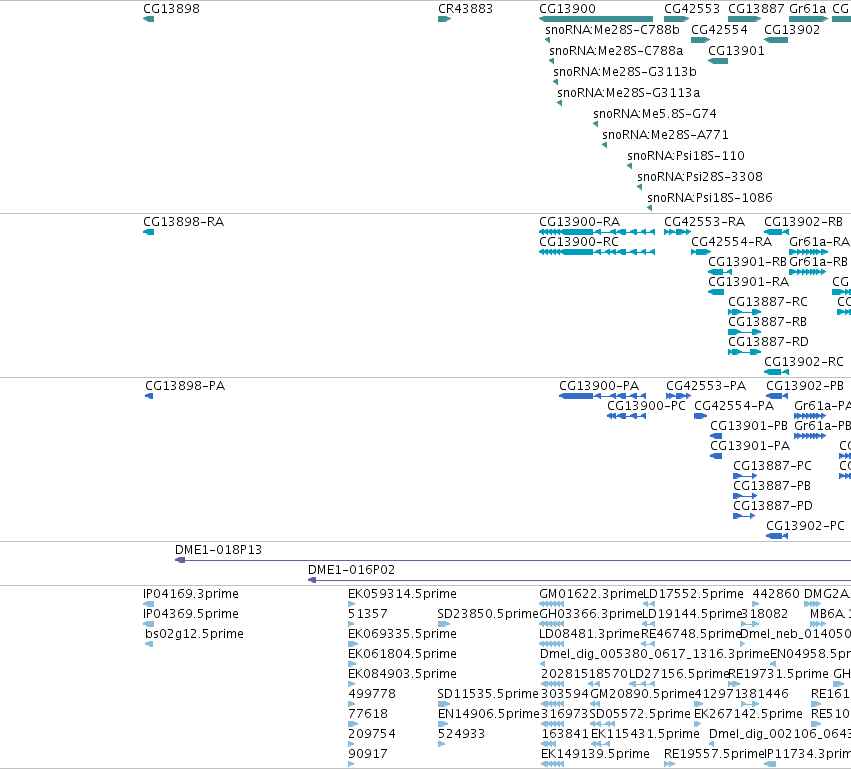Image resolution: width=851 pixels, height=769 pixels.
Task: Select the IP04169.3prime EST
Action: (x=149, y=604)
